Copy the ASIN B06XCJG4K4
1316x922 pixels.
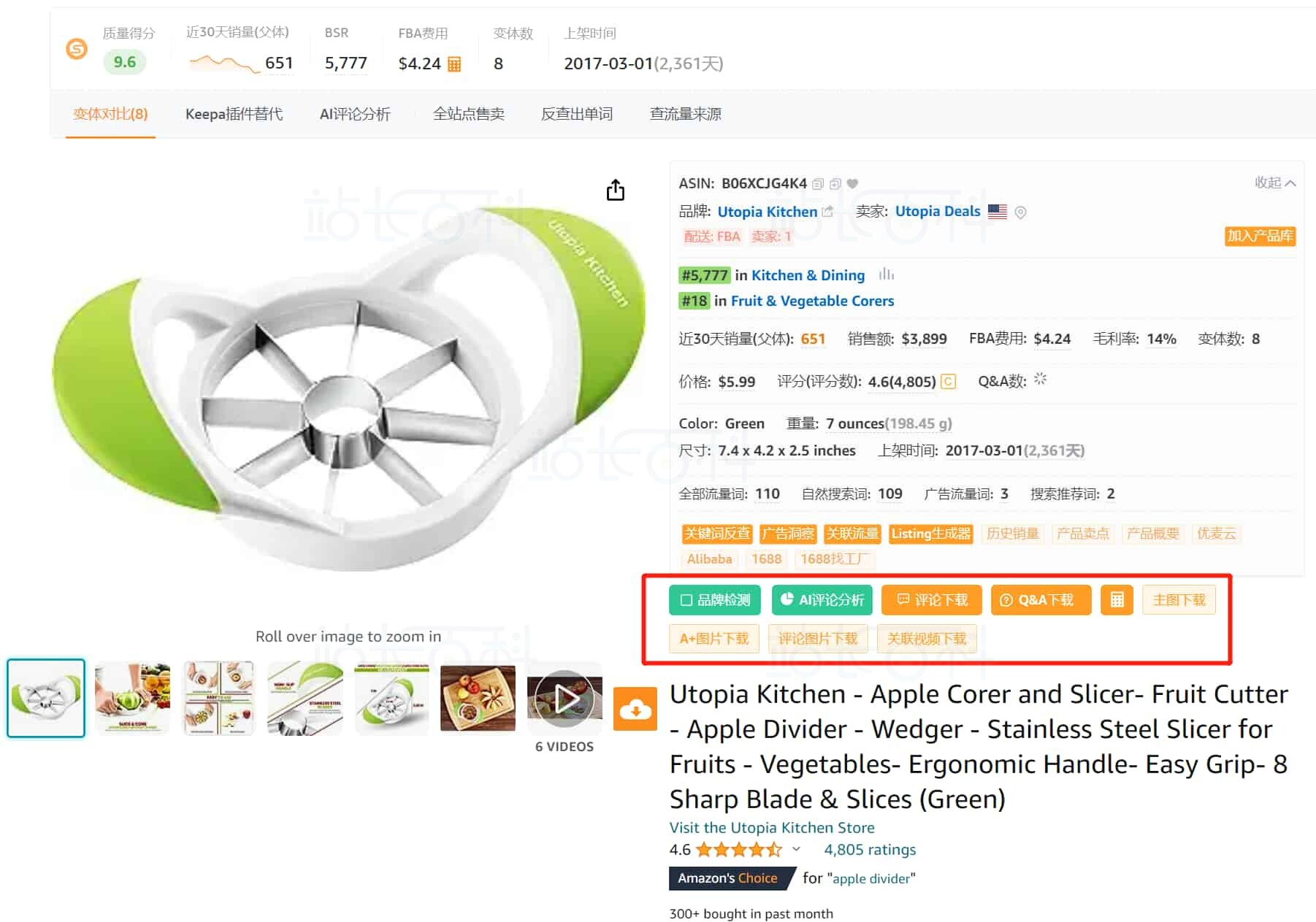[819, 183]
